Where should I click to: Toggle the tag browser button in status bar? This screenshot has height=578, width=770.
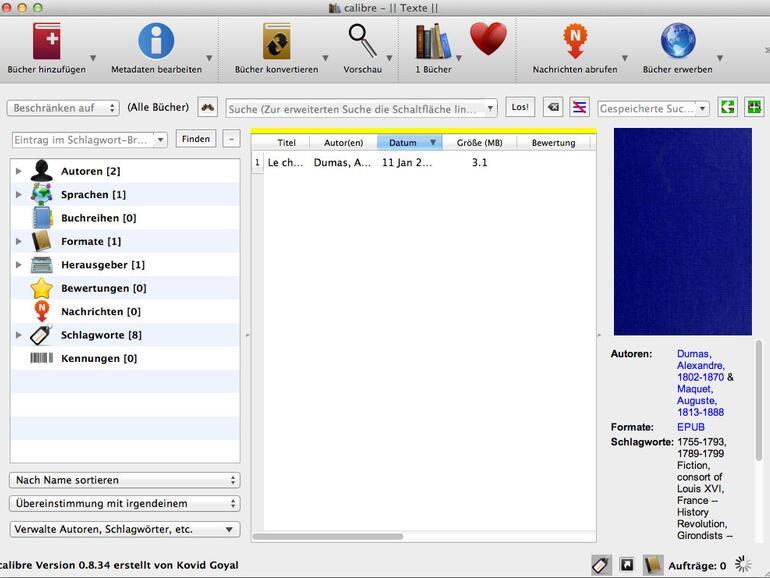[x=601, y=565]
